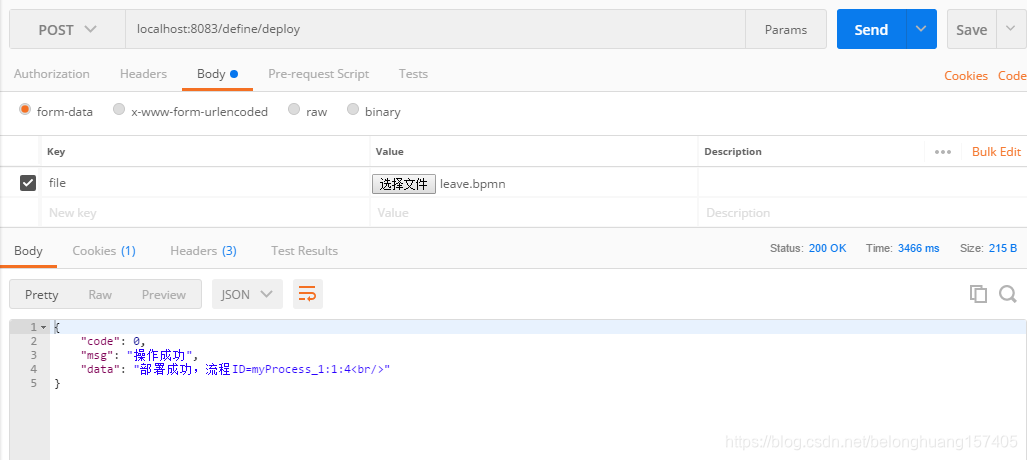Click the leave.bpmn file name

click(473, 184)
